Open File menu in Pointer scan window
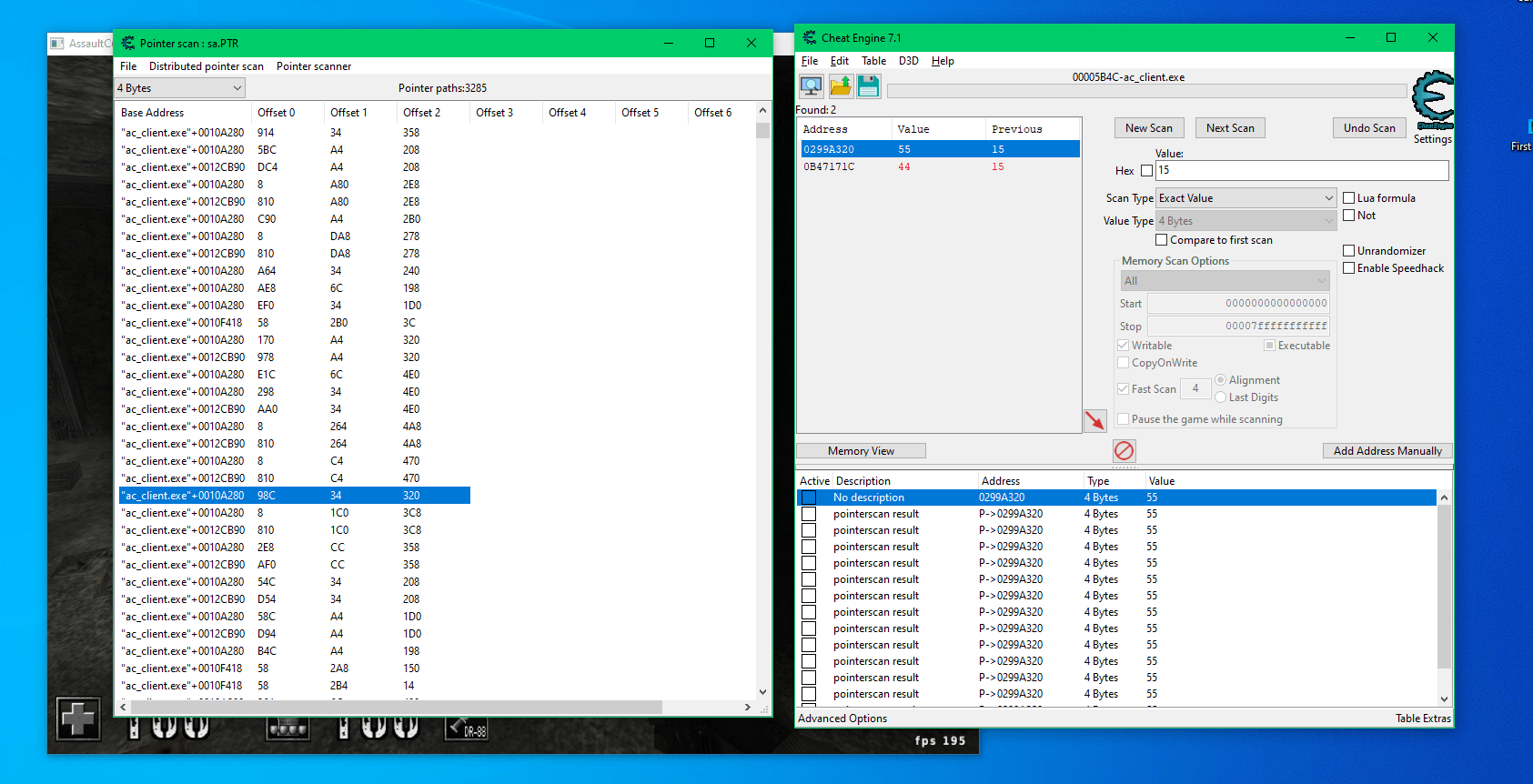This screenshot has width=1533, height=784. [128, 66]
